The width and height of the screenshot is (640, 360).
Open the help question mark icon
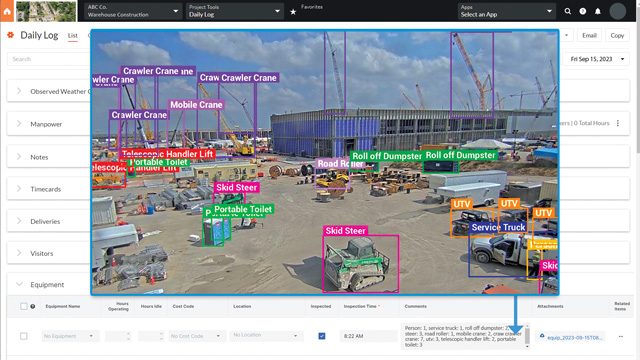click(583, 11)
